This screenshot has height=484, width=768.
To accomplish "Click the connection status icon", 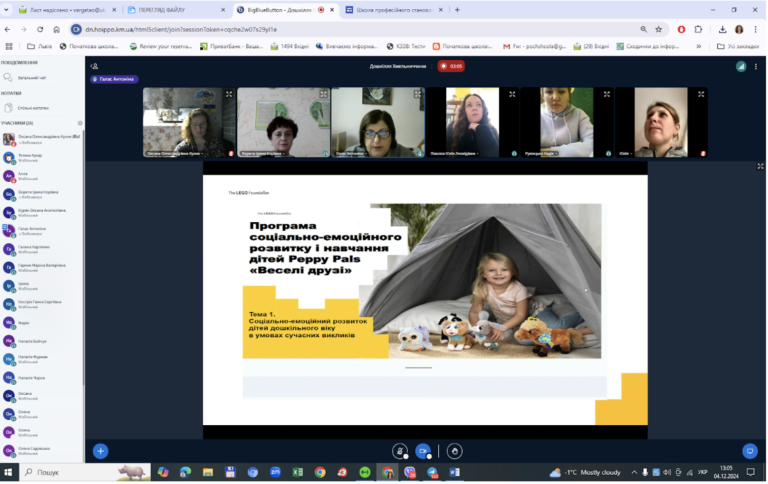I will click(x=741, y=67).
